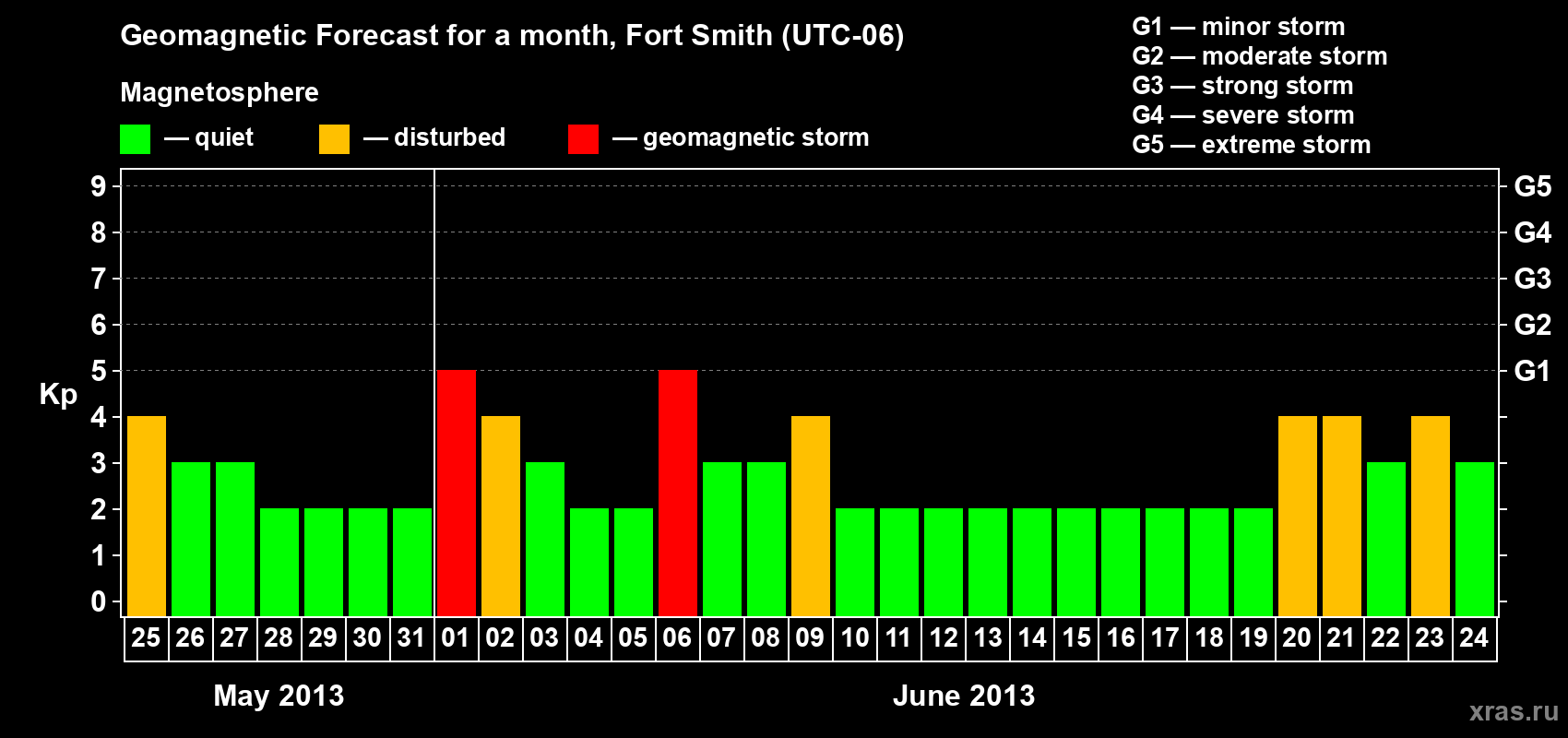Image resolution: width=1568 pixels, height=738 pixels.
Task: Click the date label 01
Action: [456, 637]
